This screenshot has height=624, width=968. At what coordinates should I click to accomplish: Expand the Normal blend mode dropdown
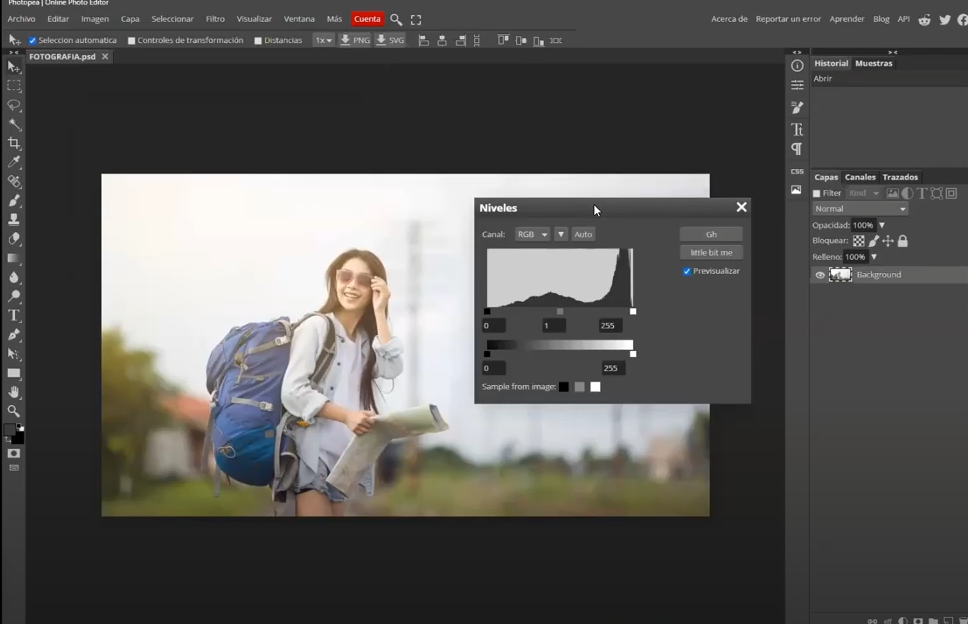[860, 209]
